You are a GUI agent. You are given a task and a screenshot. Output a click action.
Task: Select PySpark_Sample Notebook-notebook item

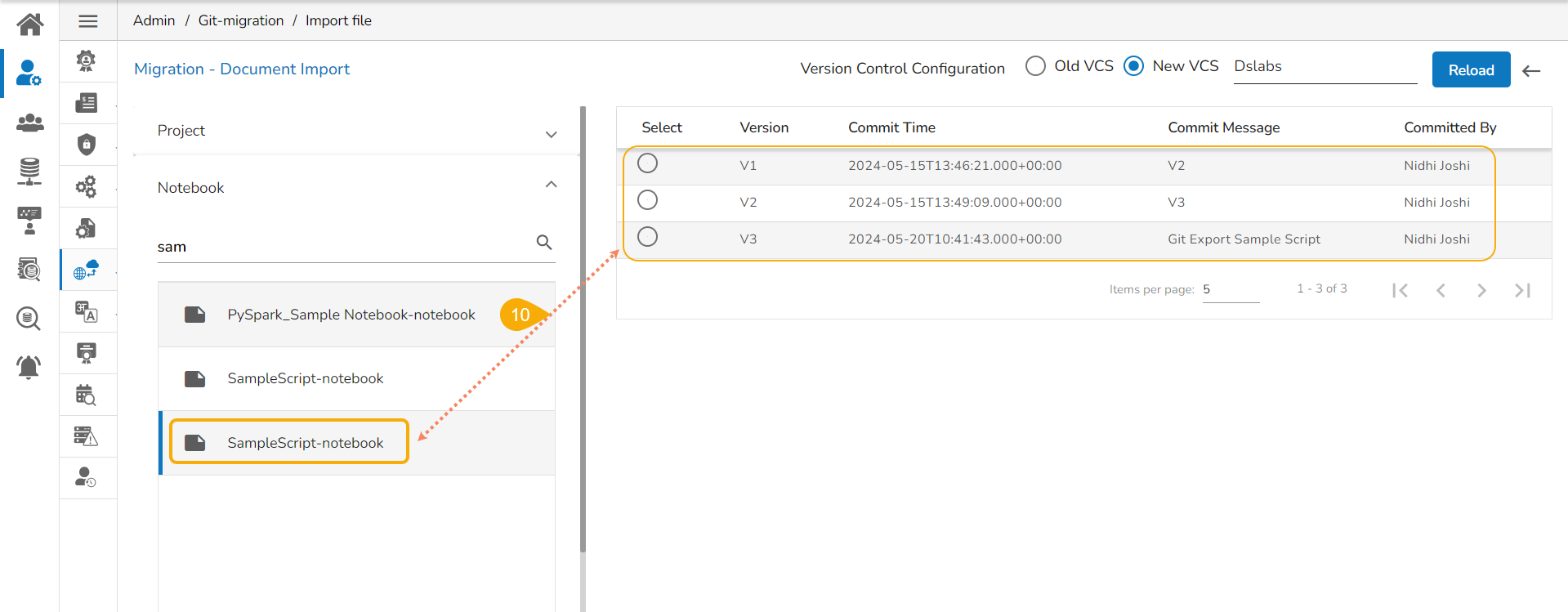coord(351,315)
